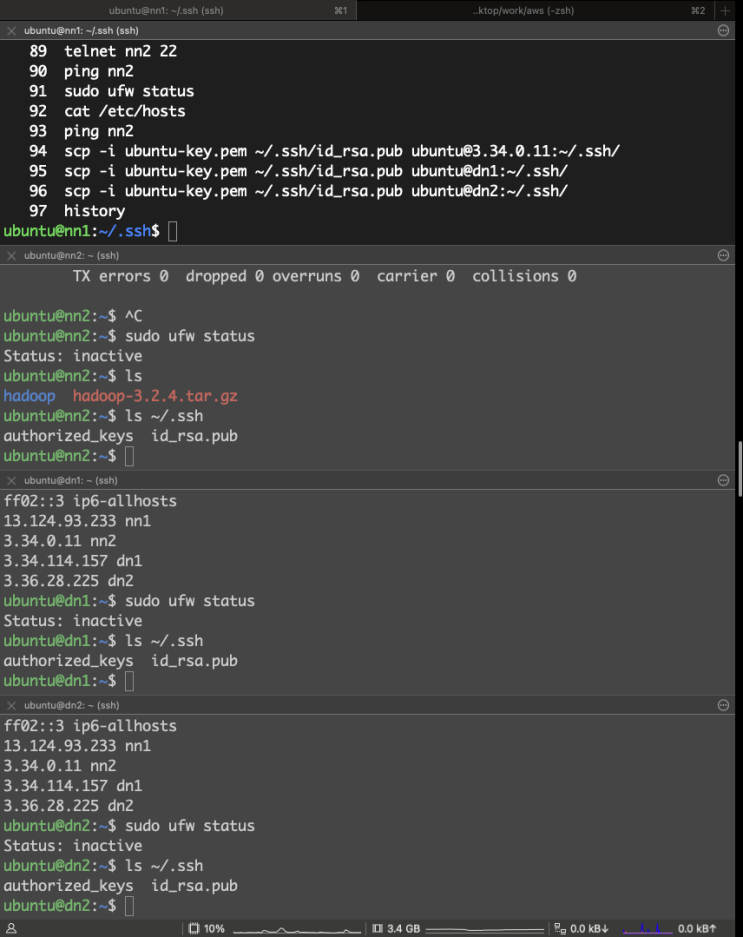The height and width of the screenshot is (937, 743).
Task: Click the 0.0 kB download rate text
Action: (x=589, y=929)
